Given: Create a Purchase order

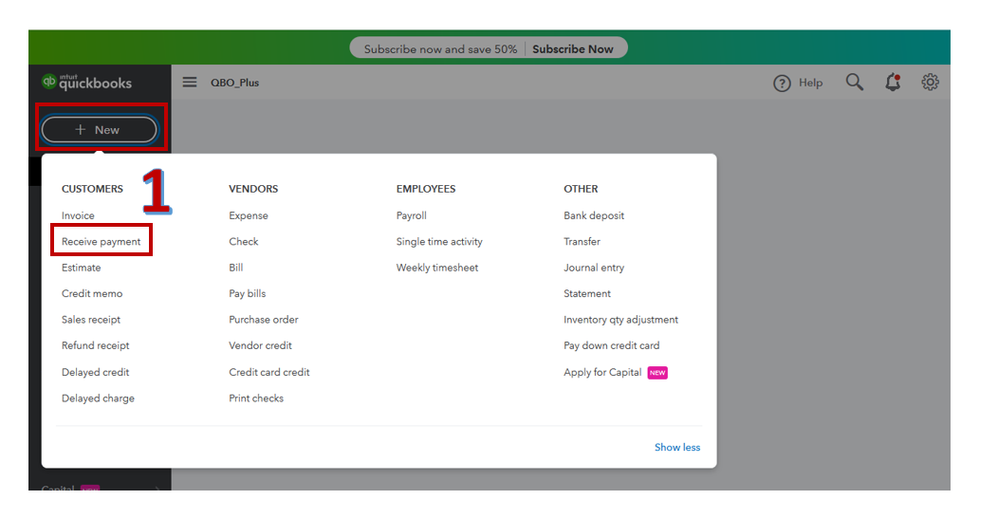Looking at the screenshot, I should point(264,320).
